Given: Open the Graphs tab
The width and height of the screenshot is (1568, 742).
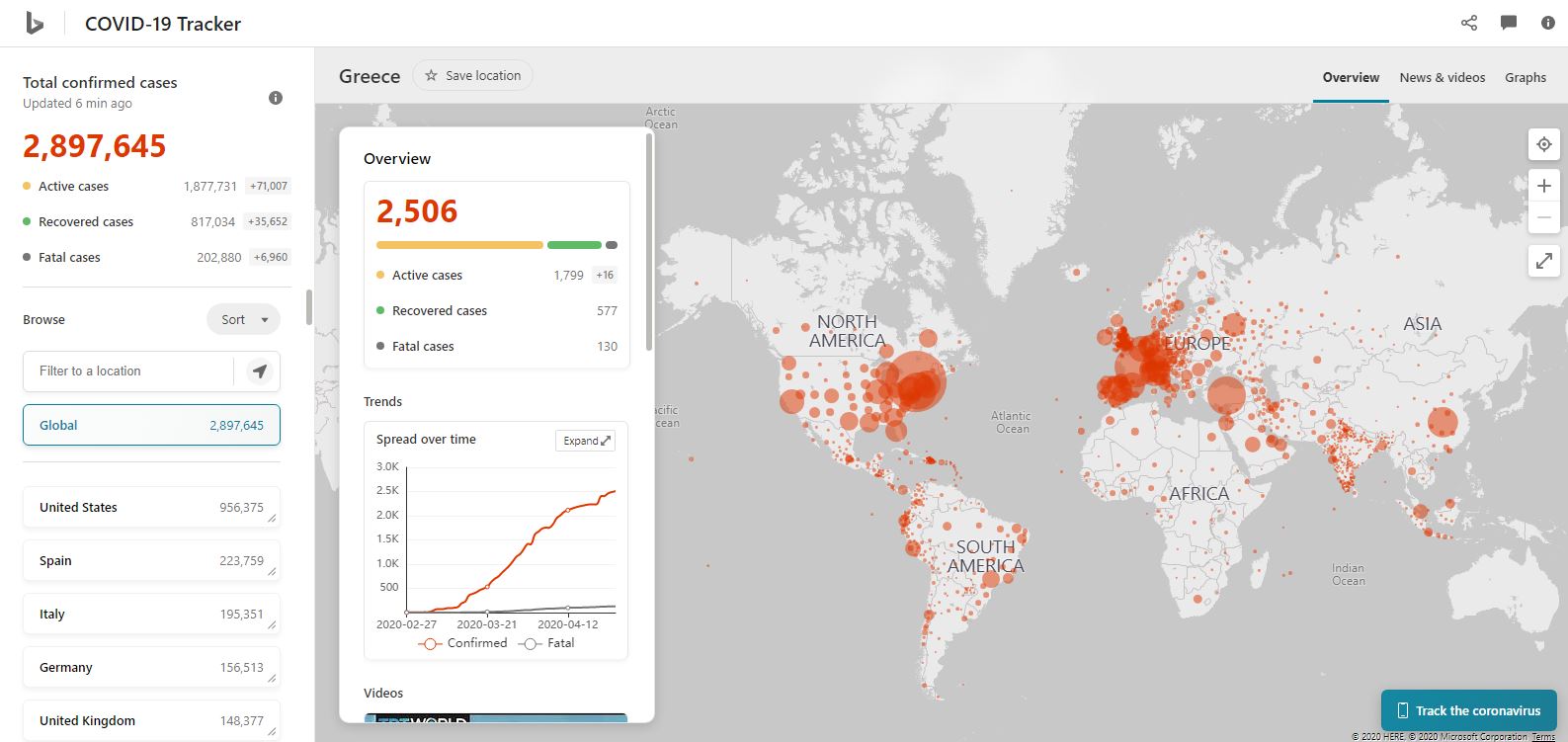Looking at the screenshot, I should coord(1526,77).
